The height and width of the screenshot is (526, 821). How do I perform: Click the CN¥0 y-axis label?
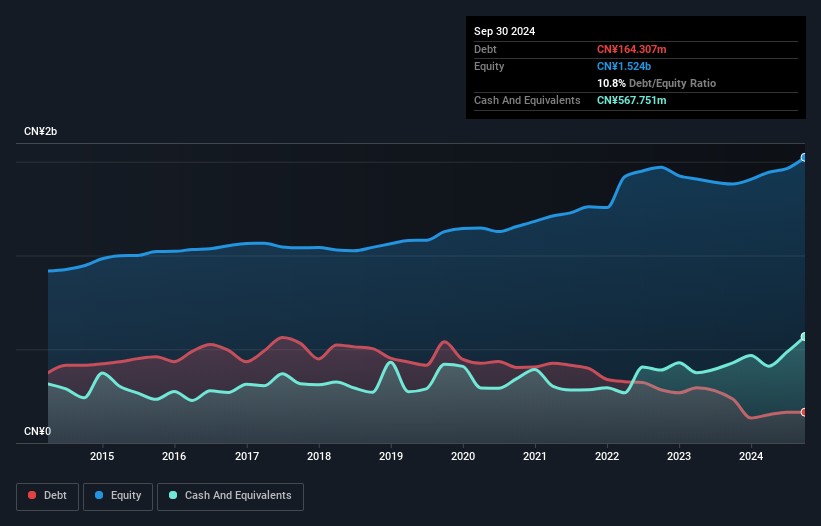[x=38, y=431]
